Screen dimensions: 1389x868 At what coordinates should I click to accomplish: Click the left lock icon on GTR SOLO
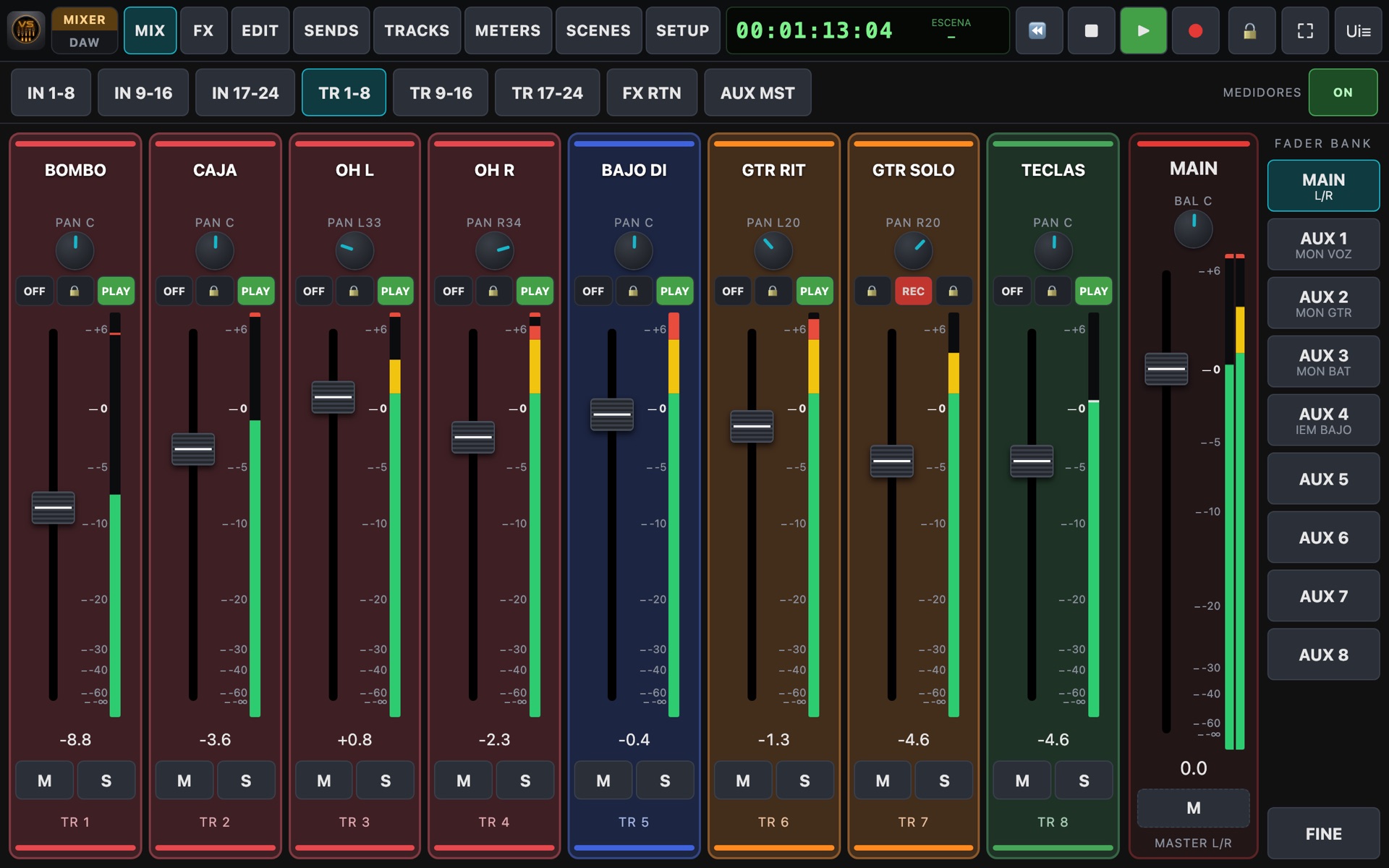coord(872,291)
